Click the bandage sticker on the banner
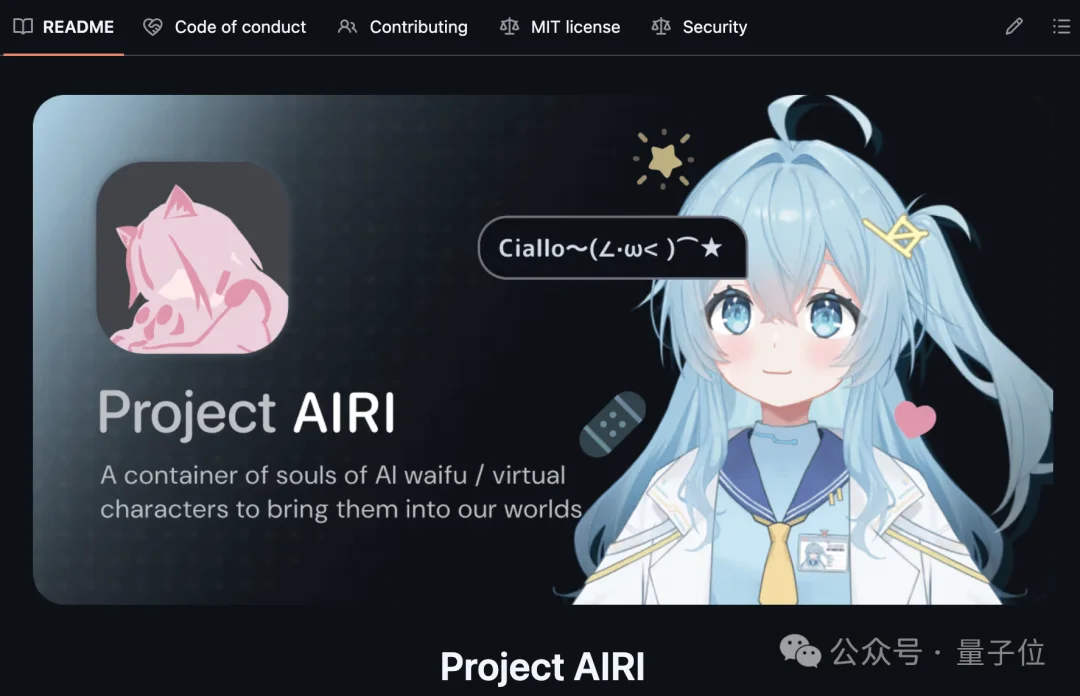Screen dimensions: 1080x696 (x=612, y=424)
